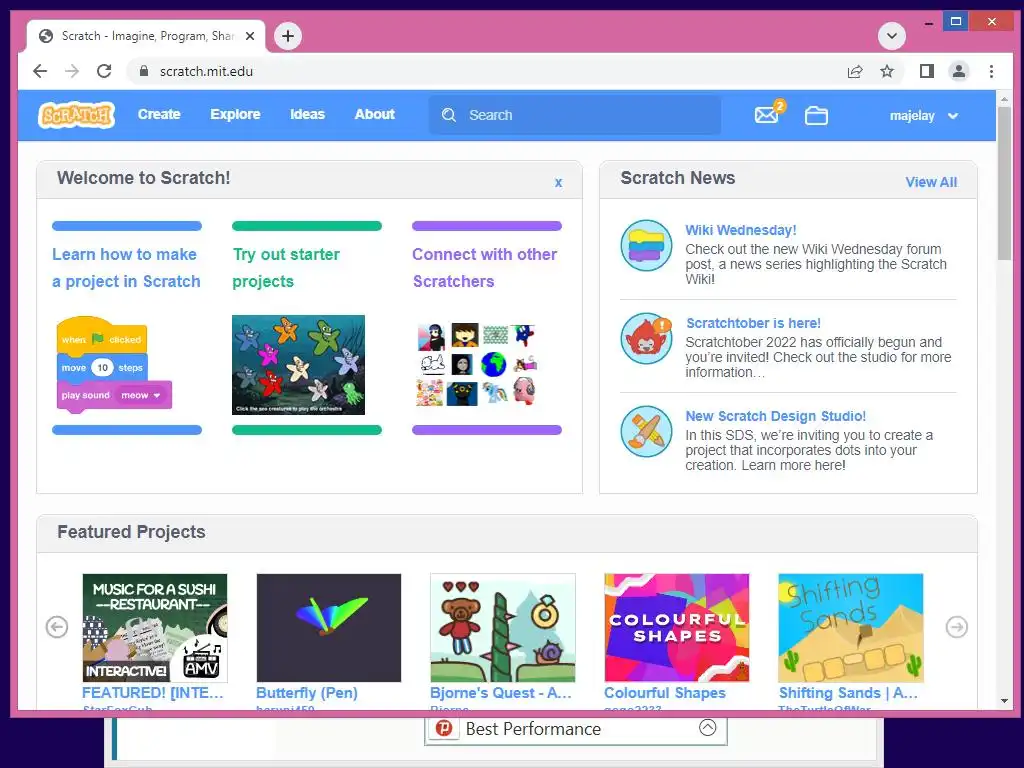The height and width of the screenshot is (768, 1024).
Task: Open Try out starter projects link
Action: (x=286, y=268)
